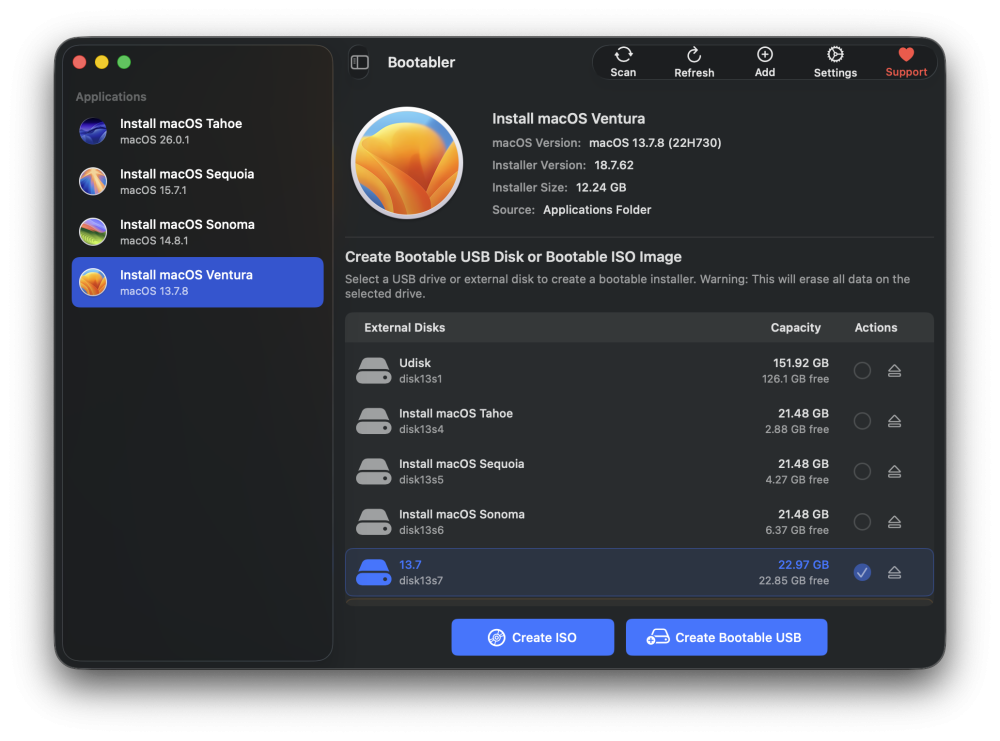The width and height of the screenshot is (1000, 741).
Task: Eject the Udisk drive
Action: pyautogui.click(x=894, y=370)
